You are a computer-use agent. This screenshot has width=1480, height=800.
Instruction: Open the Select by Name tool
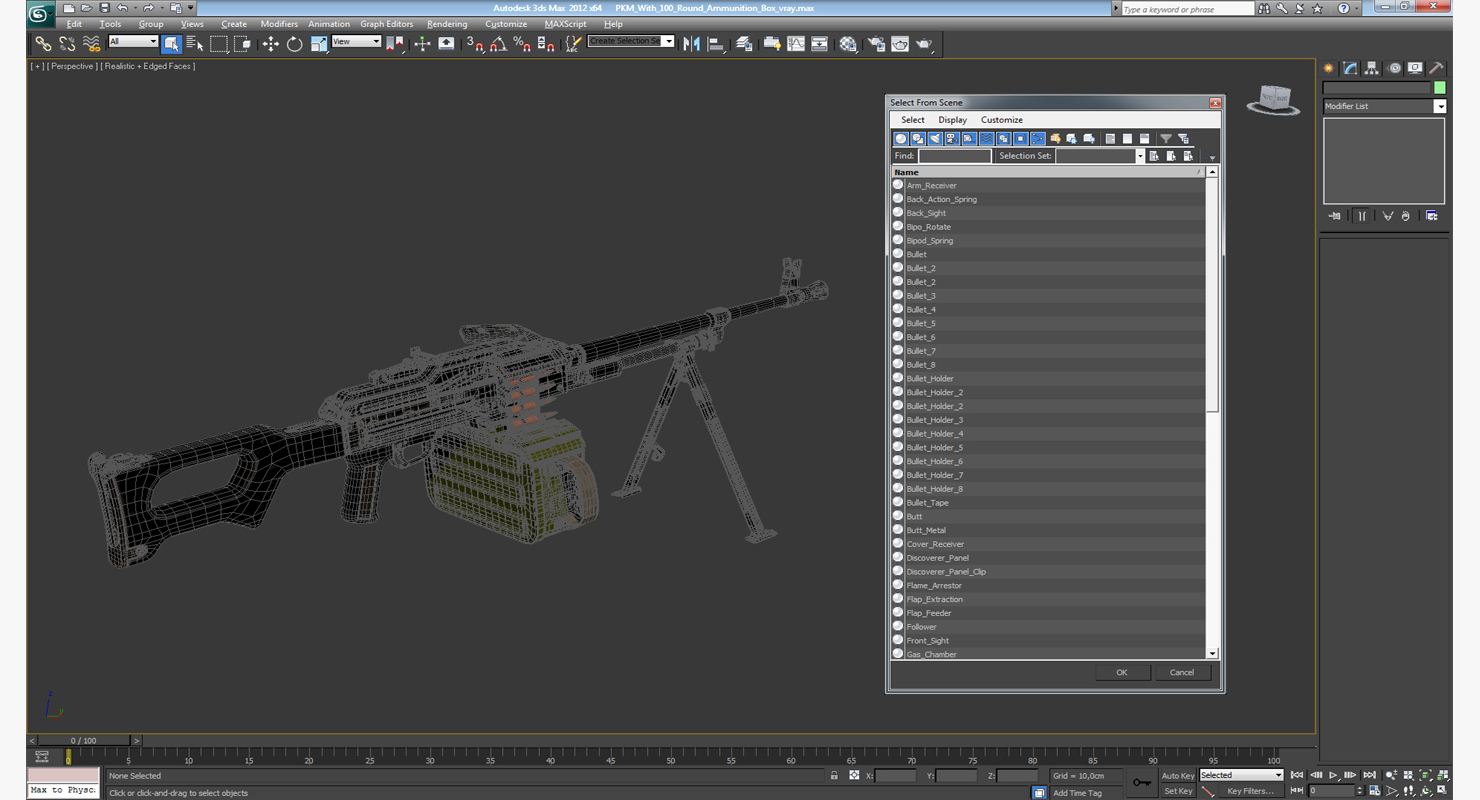195,44
